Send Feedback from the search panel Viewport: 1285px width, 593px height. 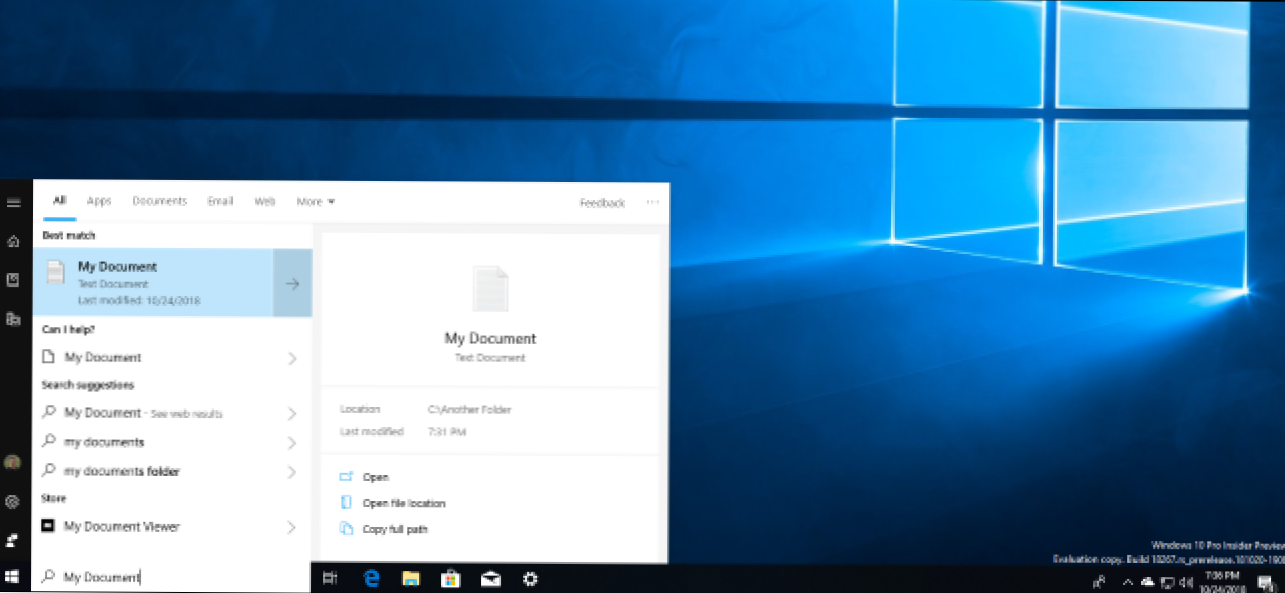tap(602, 203)
